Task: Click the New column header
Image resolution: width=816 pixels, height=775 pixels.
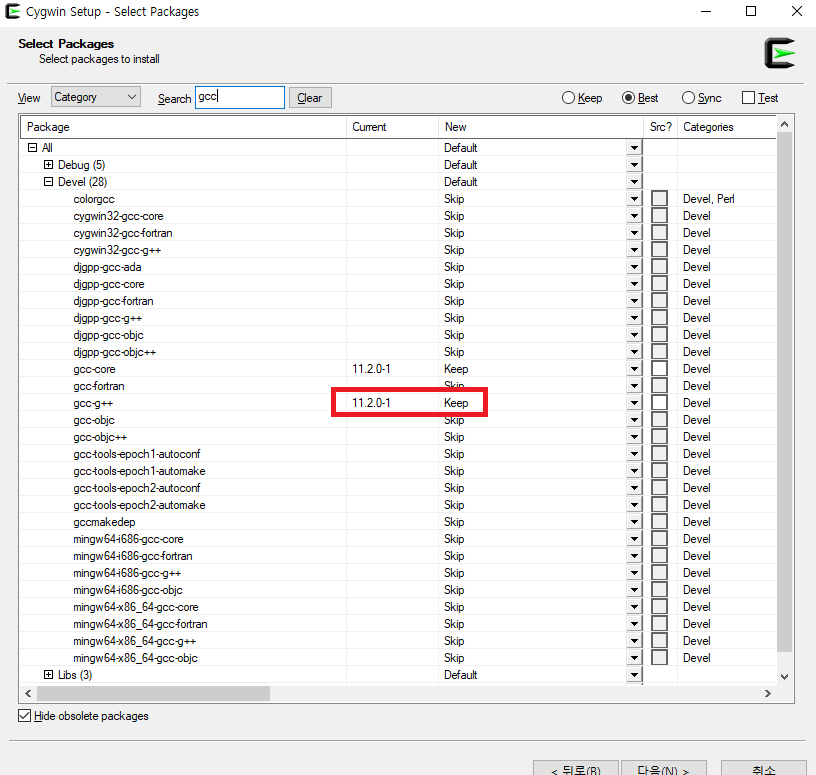Action: 541,127
